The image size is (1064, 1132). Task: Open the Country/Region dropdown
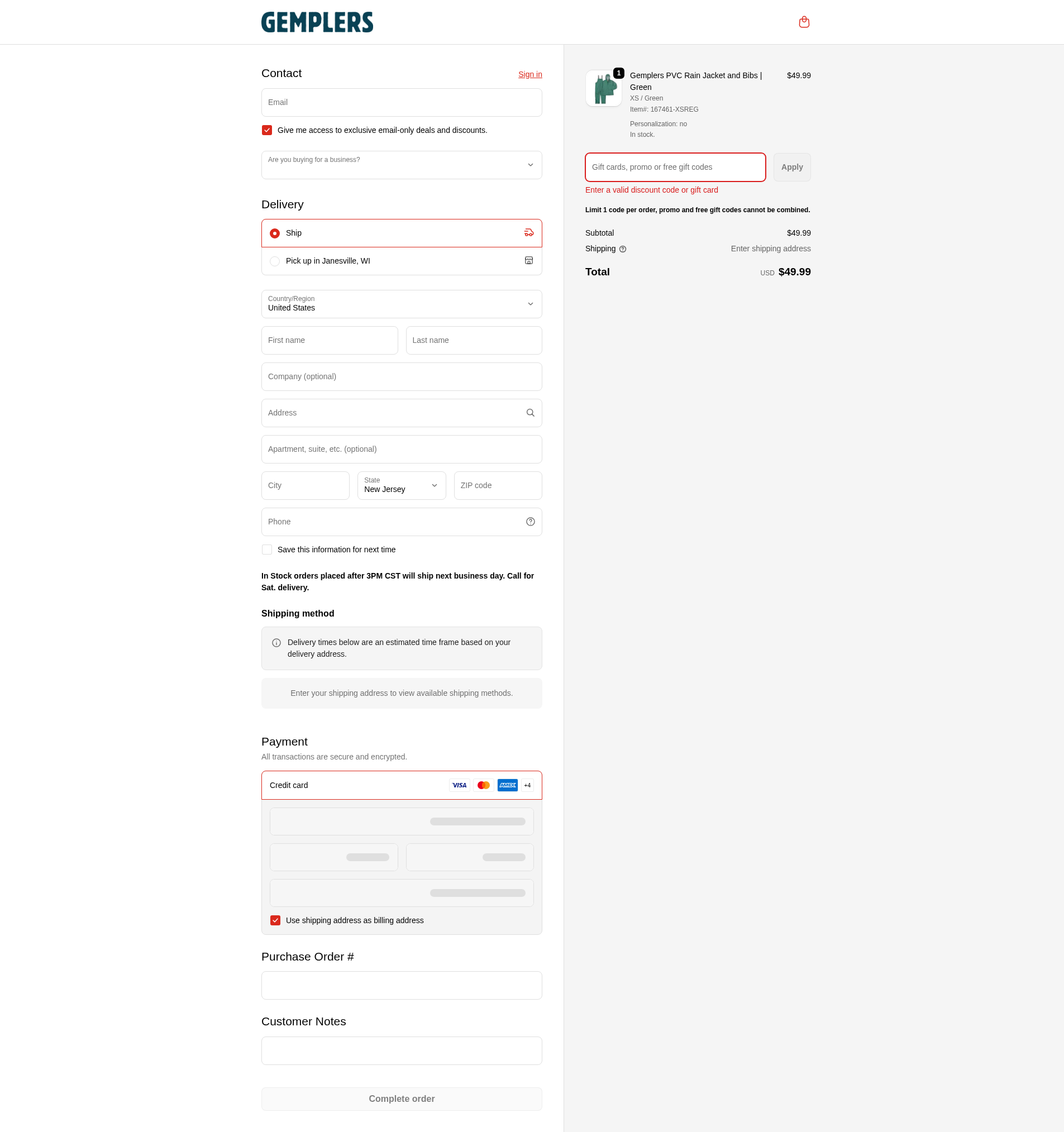pos(402,304)
